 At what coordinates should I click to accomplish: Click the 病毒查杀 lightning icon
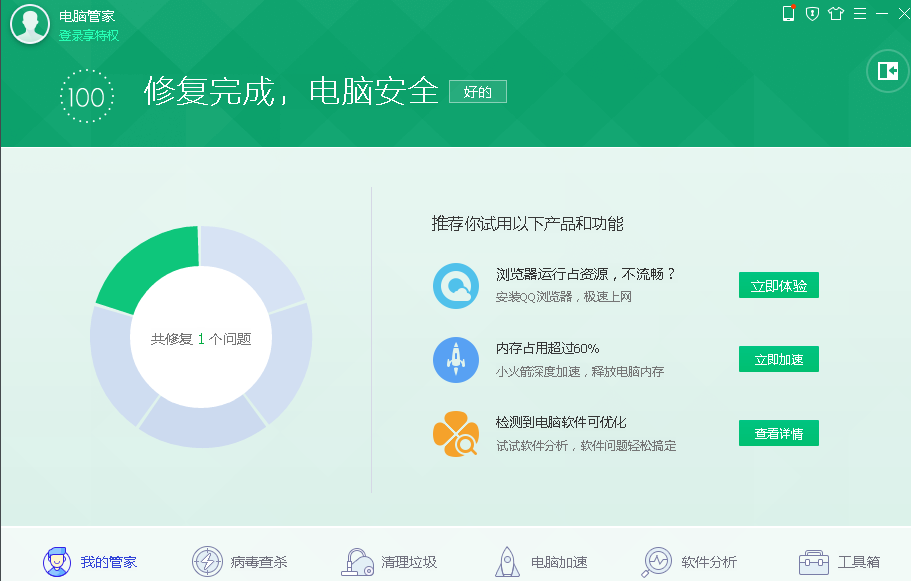pyautogui.click(x=207, y=561)
